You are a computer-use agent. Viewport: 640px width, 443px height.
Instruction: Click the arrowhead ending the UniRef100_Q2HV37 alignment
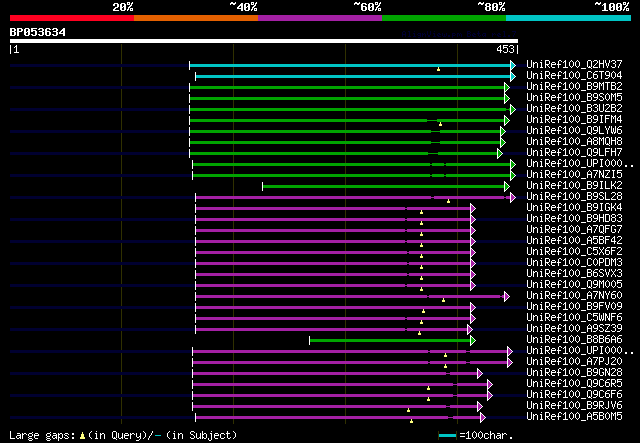[513, 65]
